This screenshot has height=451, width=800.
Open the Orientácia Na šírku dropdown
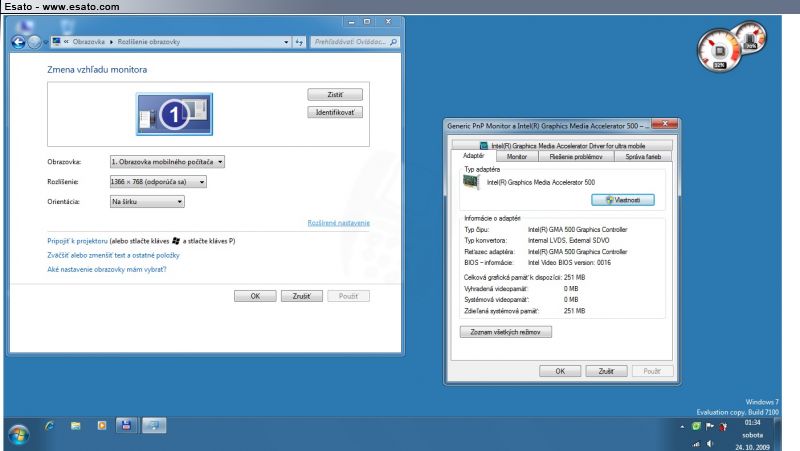147,202
